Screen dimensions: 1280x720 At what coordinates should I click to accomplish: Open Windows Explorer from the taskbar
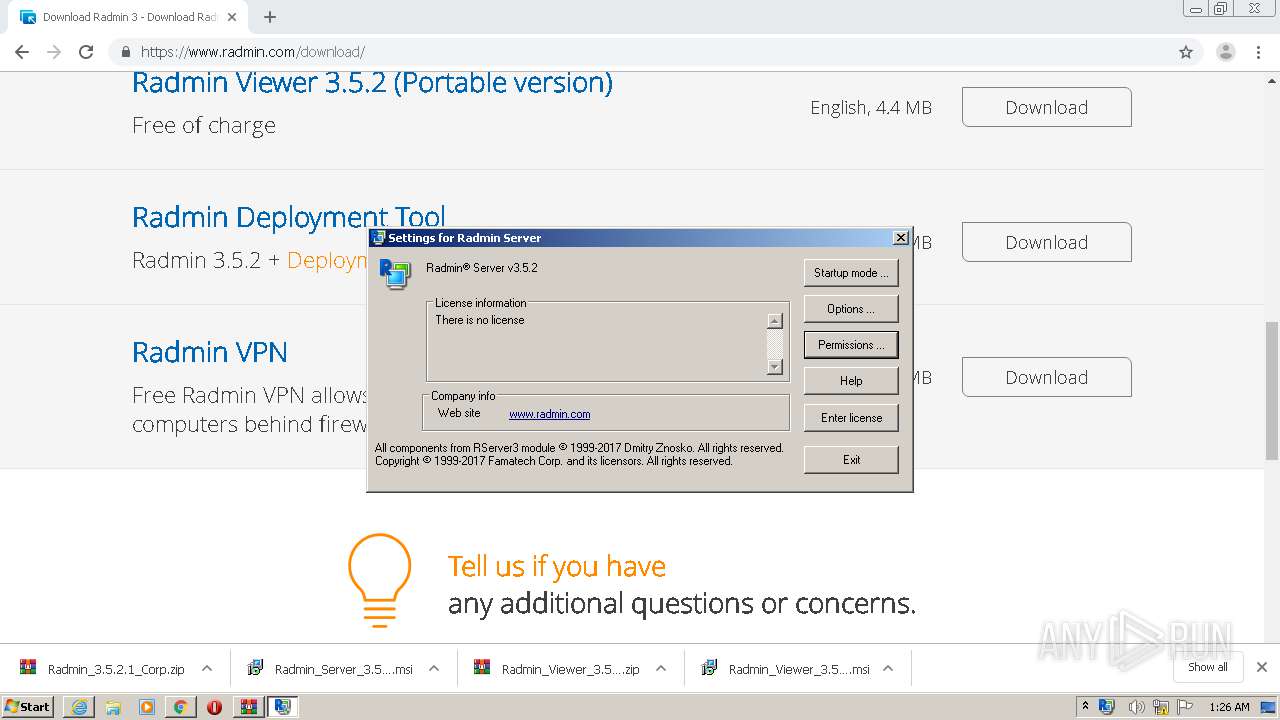tap(113, 707)
